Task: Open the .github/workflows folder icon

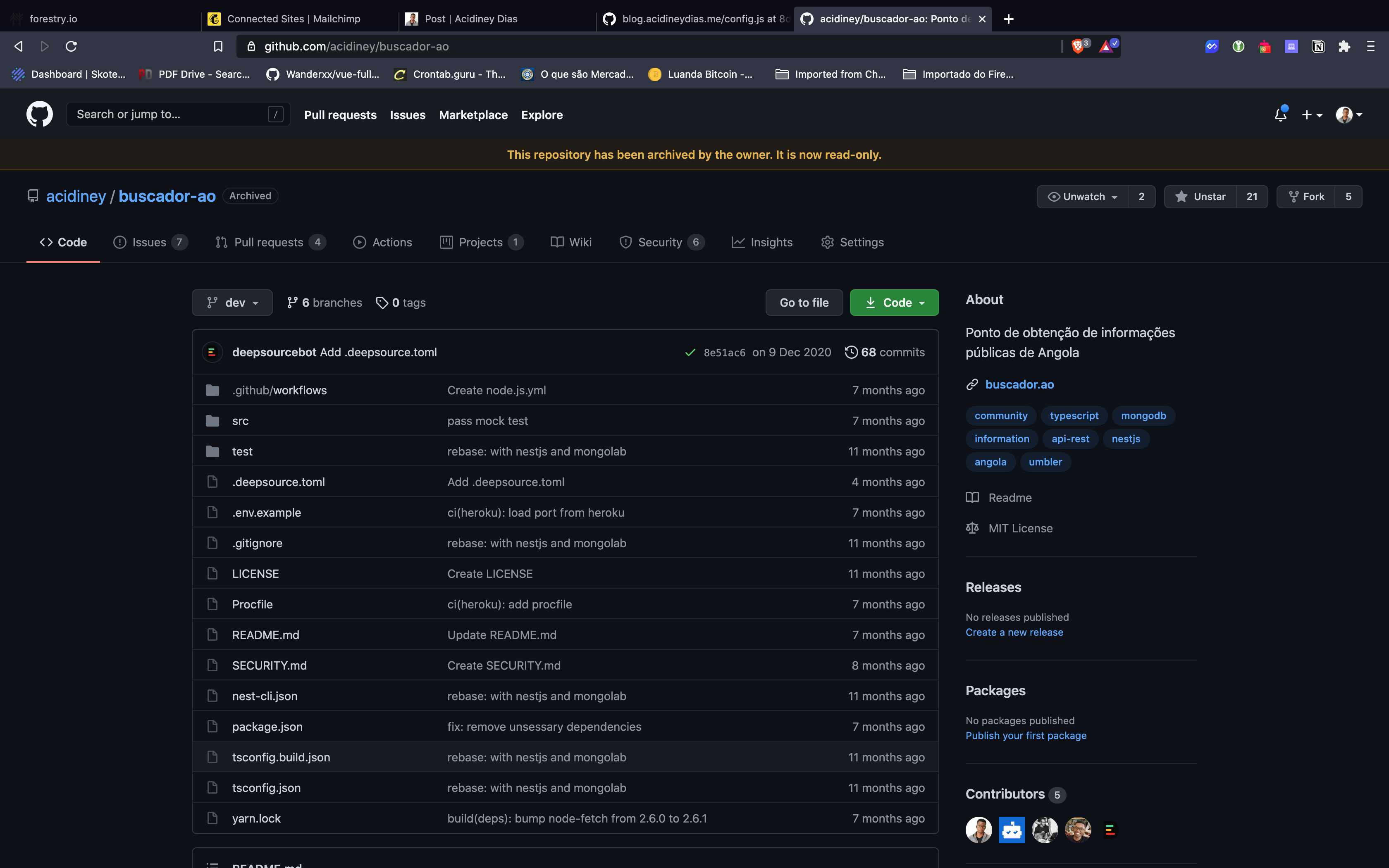Action: 212,390
